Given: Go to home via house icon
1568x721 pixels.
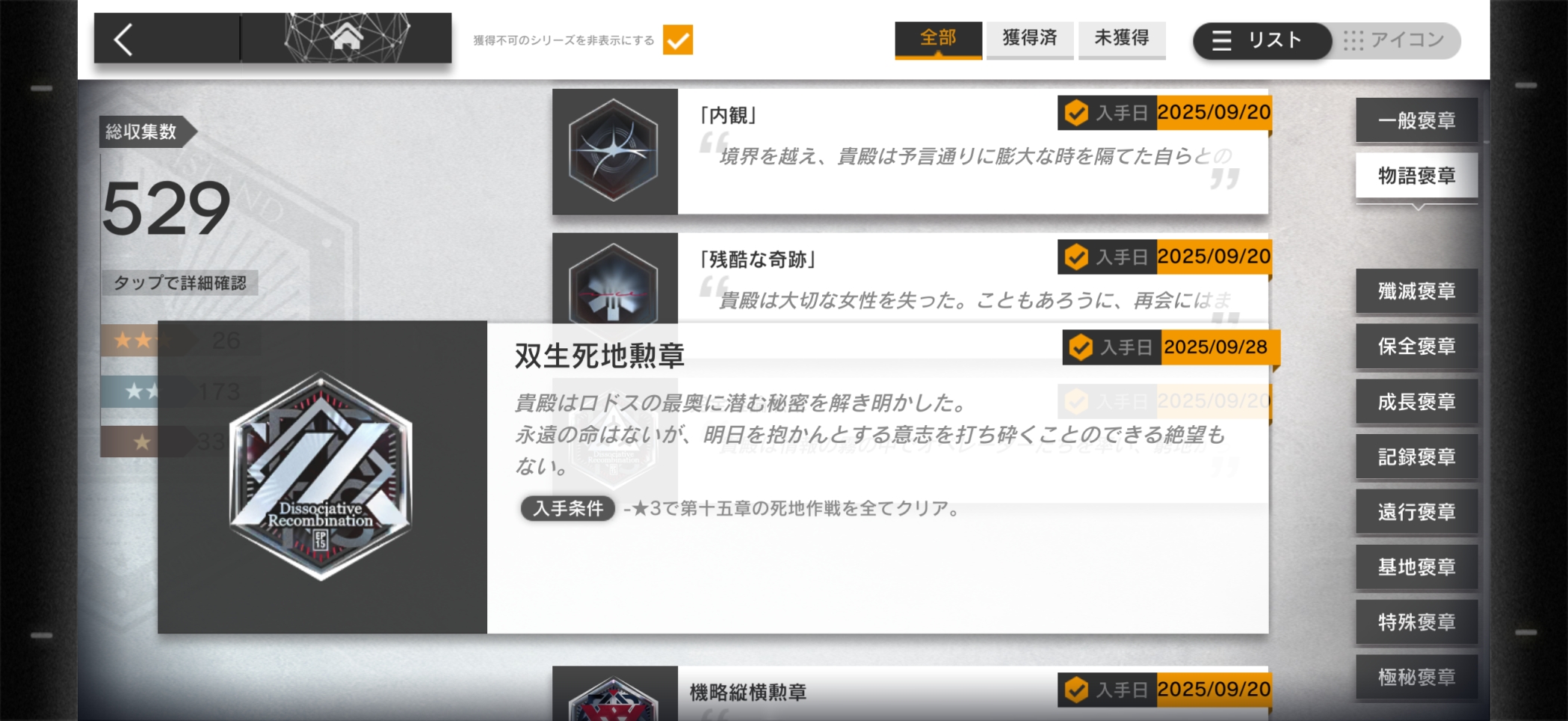Looking at the screenshot, I should (347, 36).
